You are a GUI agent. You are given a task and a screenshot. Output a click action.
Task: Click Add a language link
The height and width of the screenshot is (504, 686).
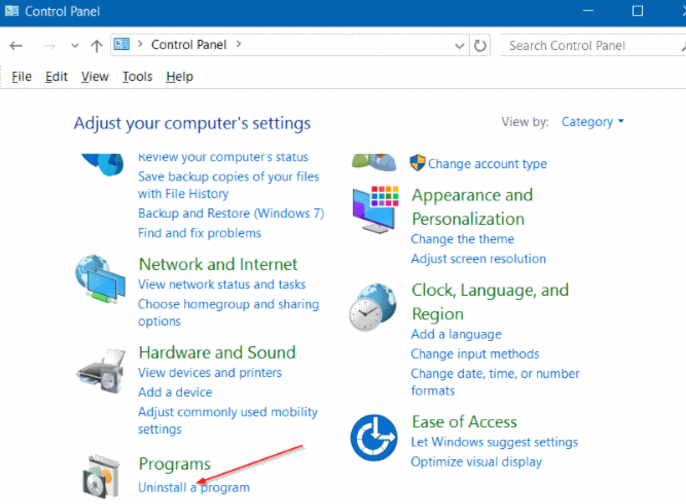tap(456, 334)
